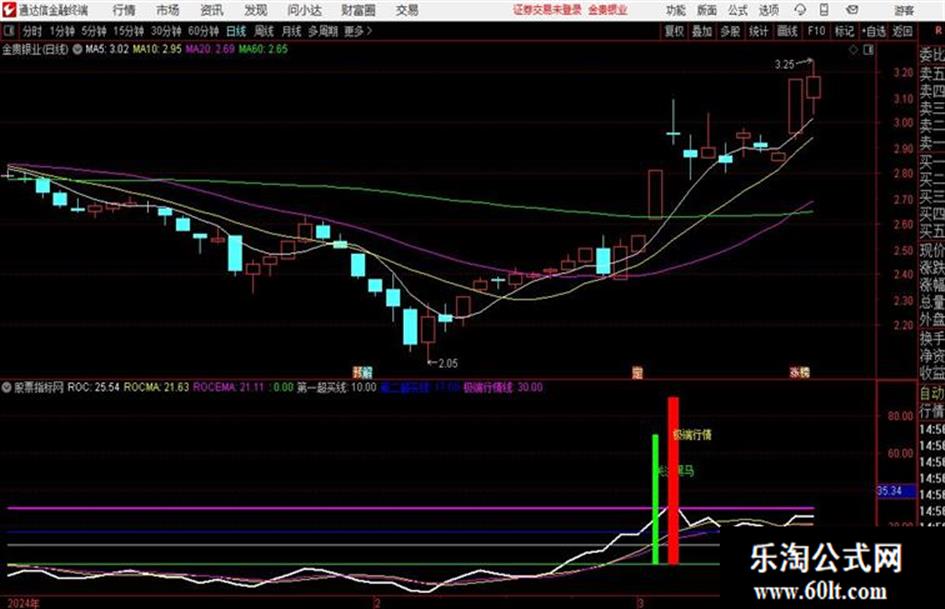
Task: Open the 发现 menu
Action: coord(256,10)
